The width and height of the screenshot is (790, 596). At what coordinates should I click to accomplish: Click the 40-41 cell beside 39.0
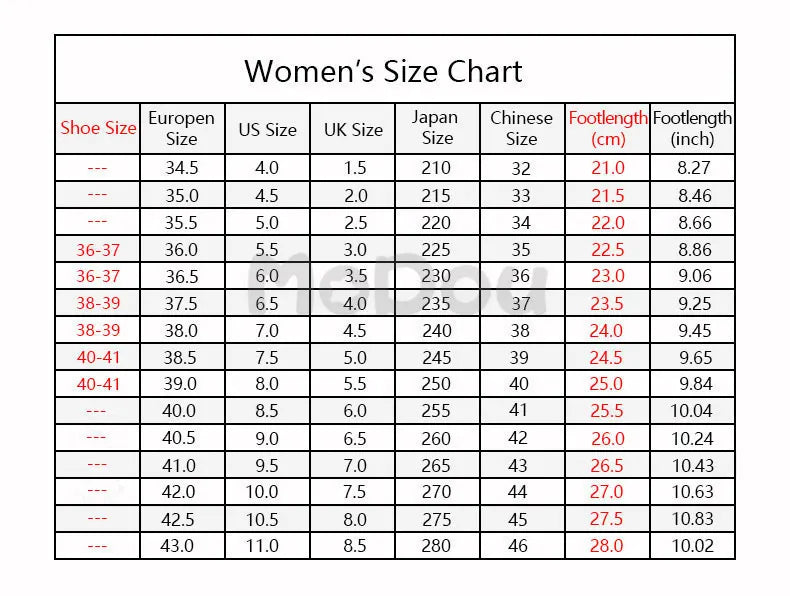pos(98,384)
